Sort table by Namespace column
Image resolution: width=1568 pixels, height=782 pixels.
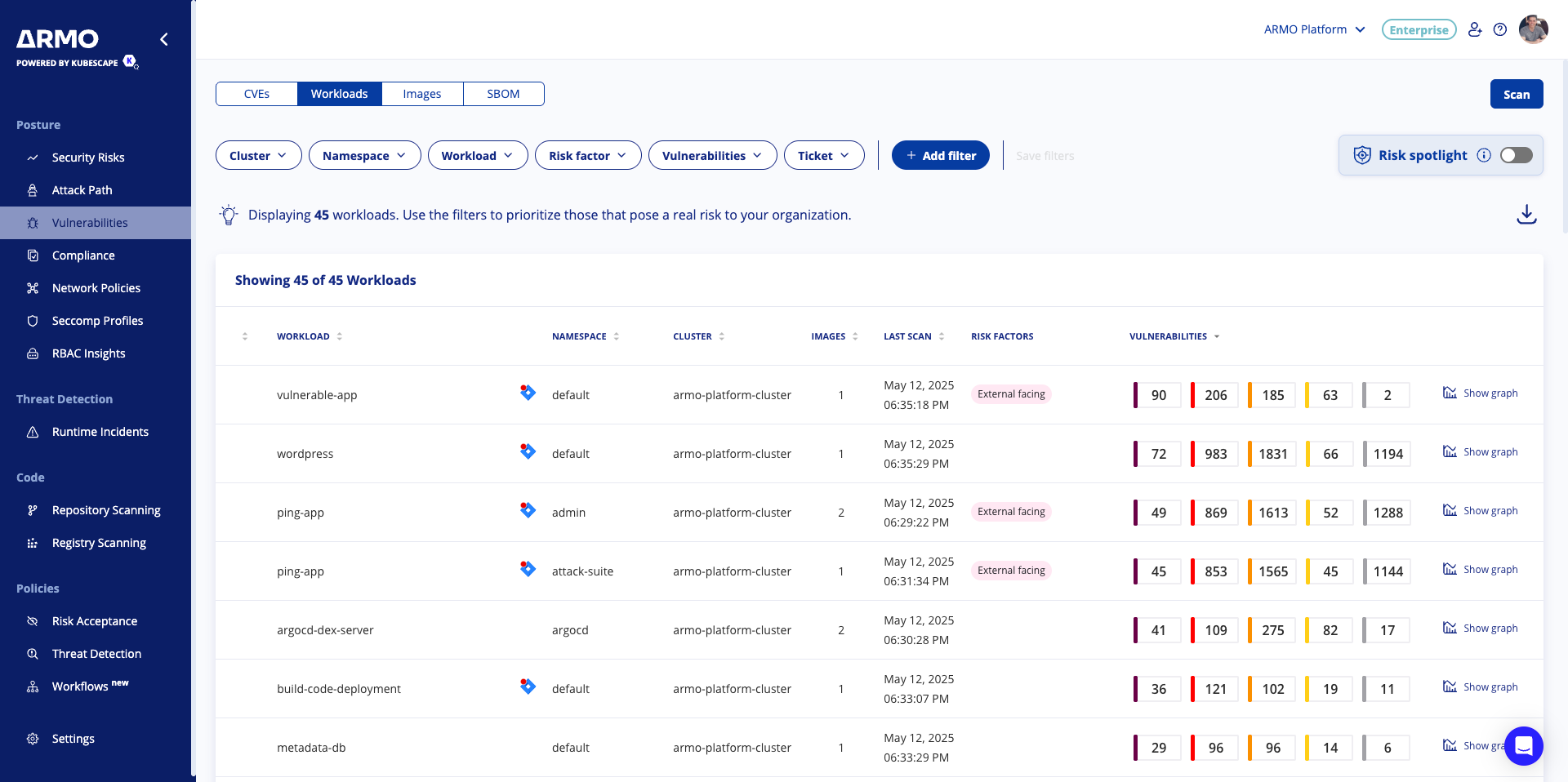586,336
